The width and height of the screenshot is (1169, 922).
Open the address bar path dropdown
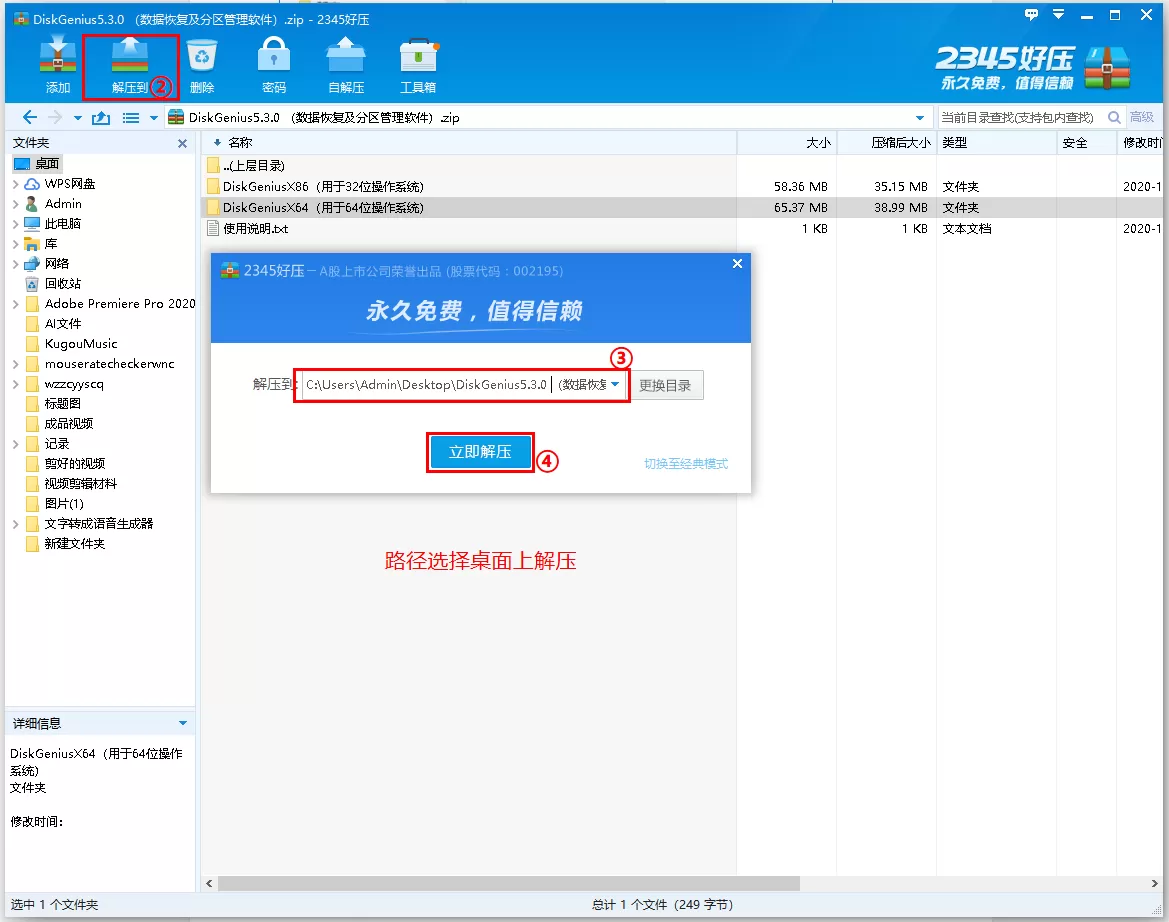(x=920, y=117)
